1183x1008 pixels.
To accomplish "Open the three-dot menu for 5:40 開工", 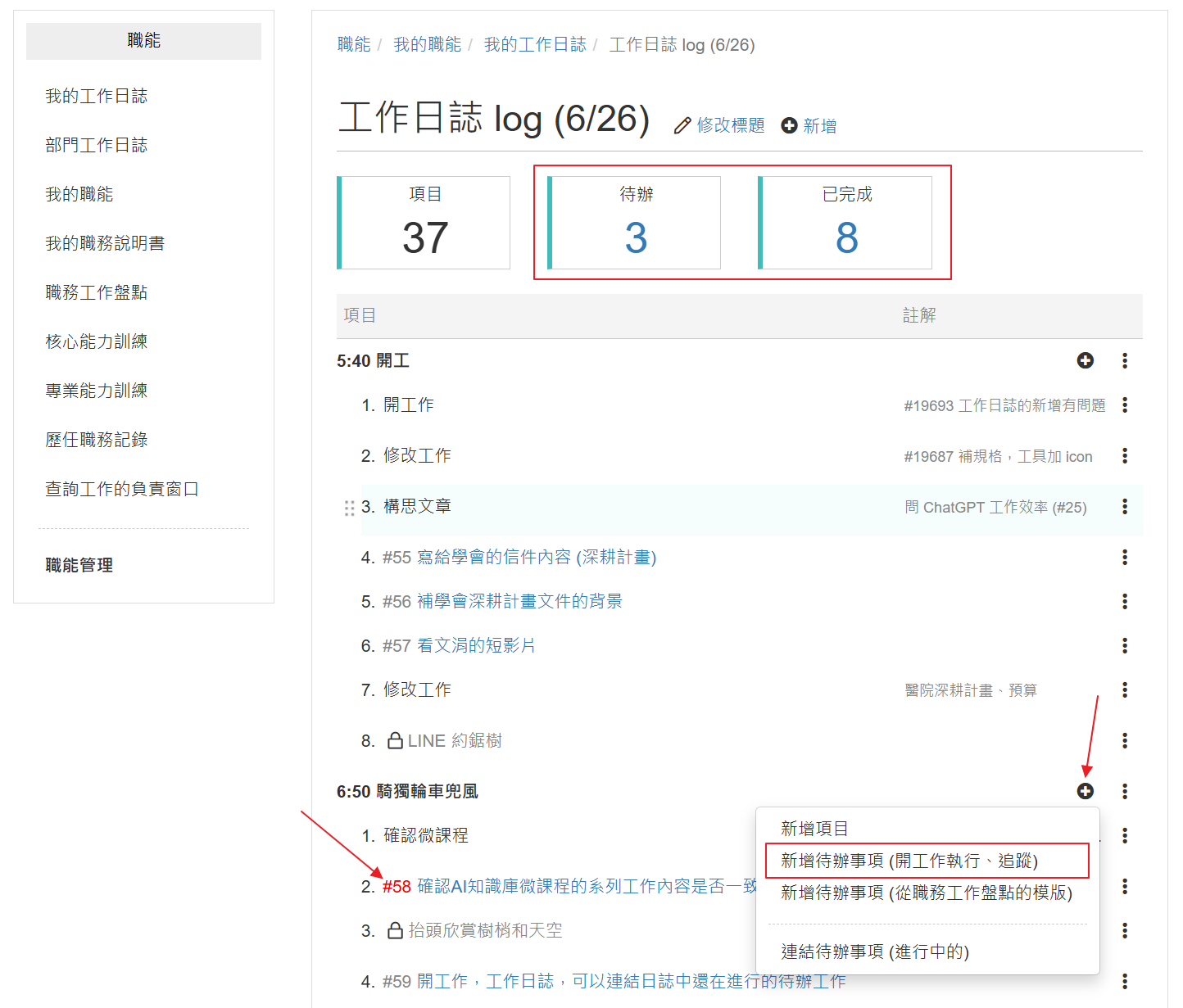I will 1124,360.
